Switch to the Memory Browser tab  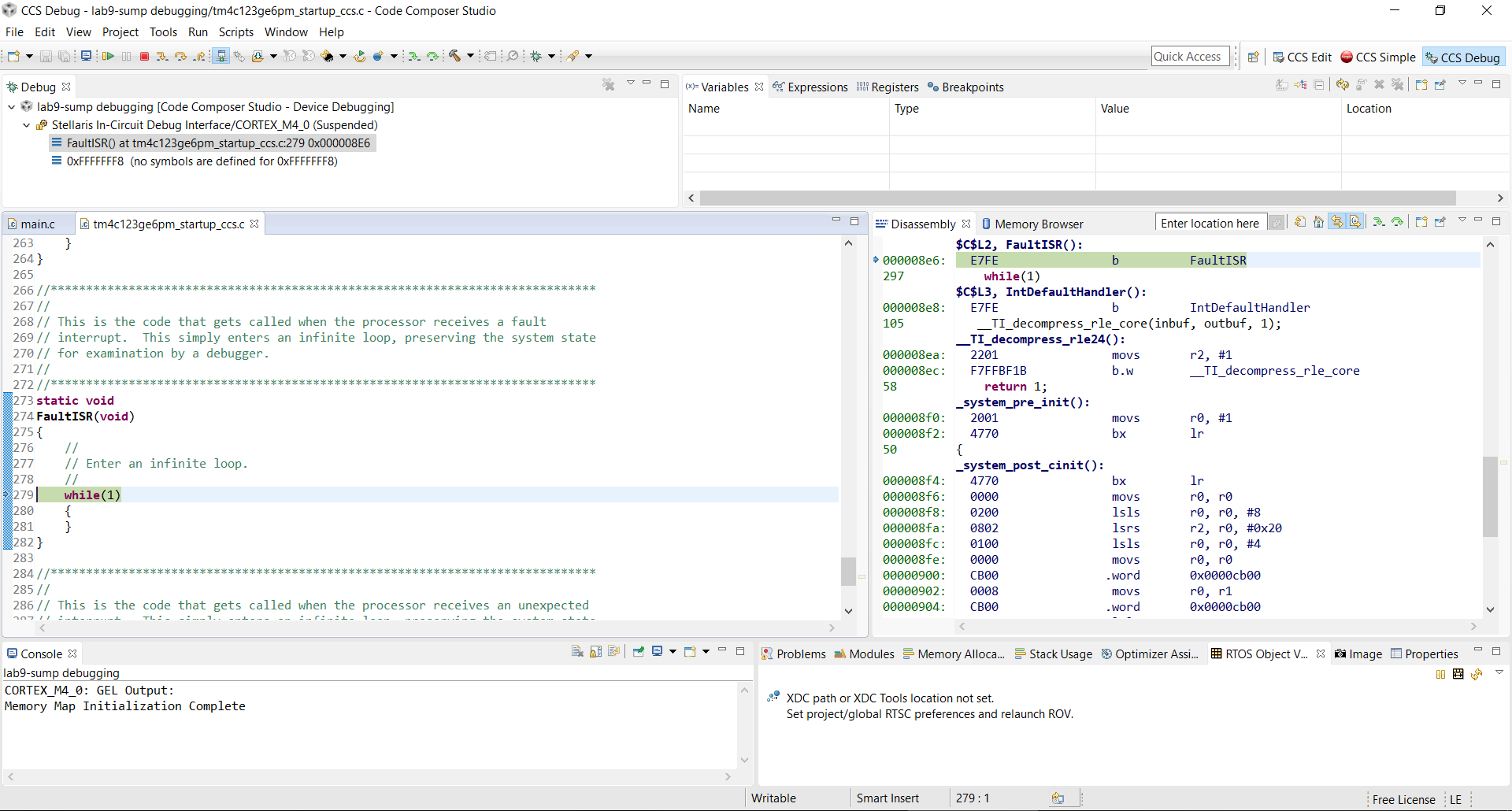(1038, 224)
